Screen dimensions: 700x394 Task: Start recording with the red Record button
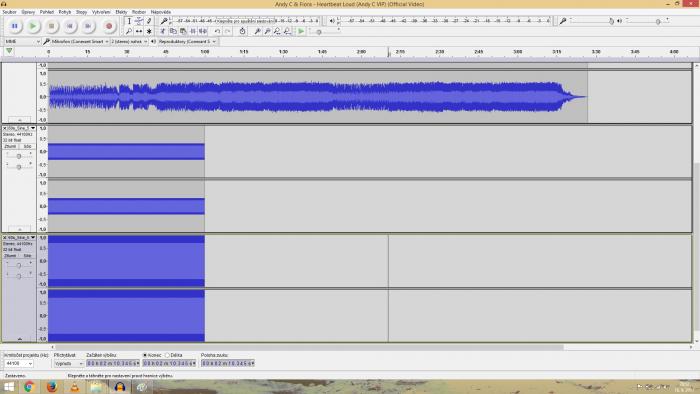click(109, 26)
